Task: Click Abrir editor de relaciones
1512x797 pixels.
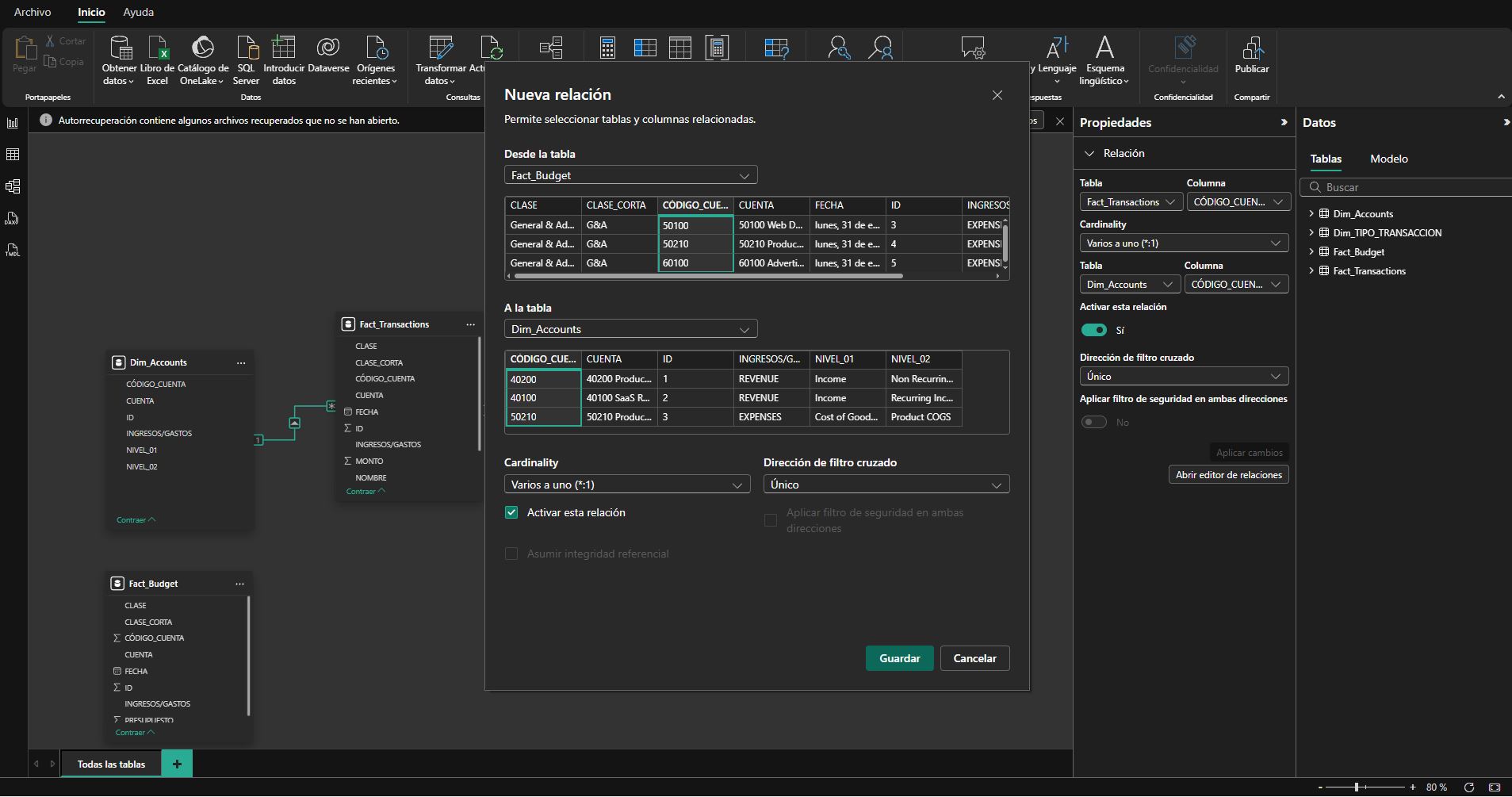Action: pyautogui.click(x=1228, y=475)
